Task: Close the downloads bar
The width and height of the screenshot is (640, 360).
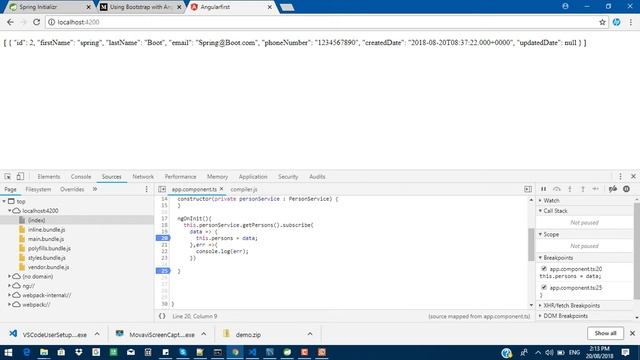Action: (632, 333)
